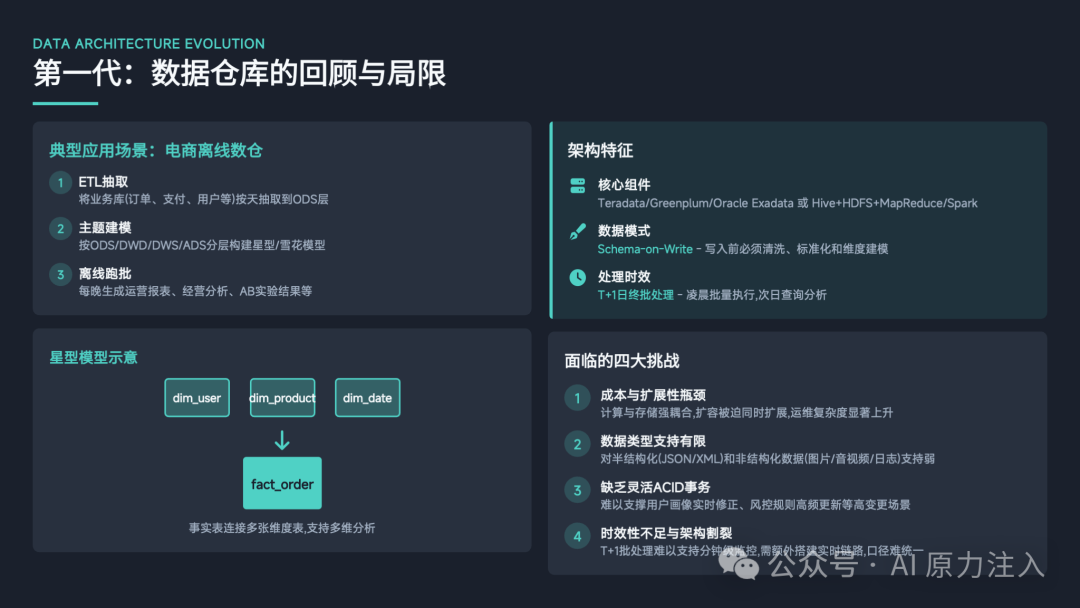Select the 处理时效 label
The height and width of the screenshot is (608, 1080).
pos(624,276)
